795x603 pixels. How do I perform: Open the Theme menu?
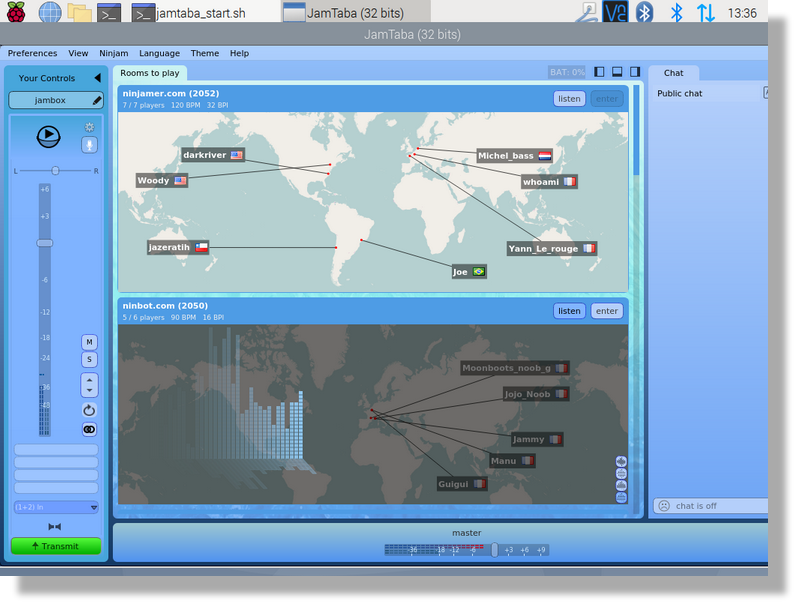[x=205, y=53]
